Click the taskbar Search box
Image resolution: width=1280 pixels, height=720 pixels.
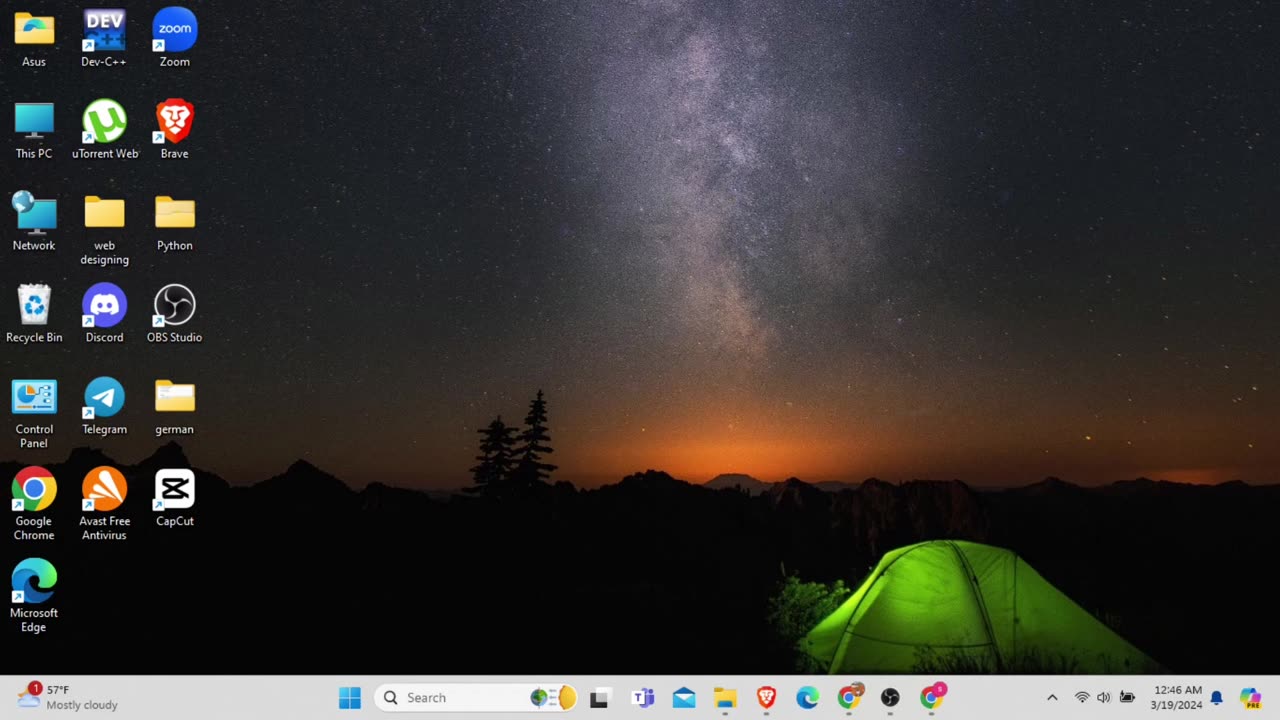[476, 698]
